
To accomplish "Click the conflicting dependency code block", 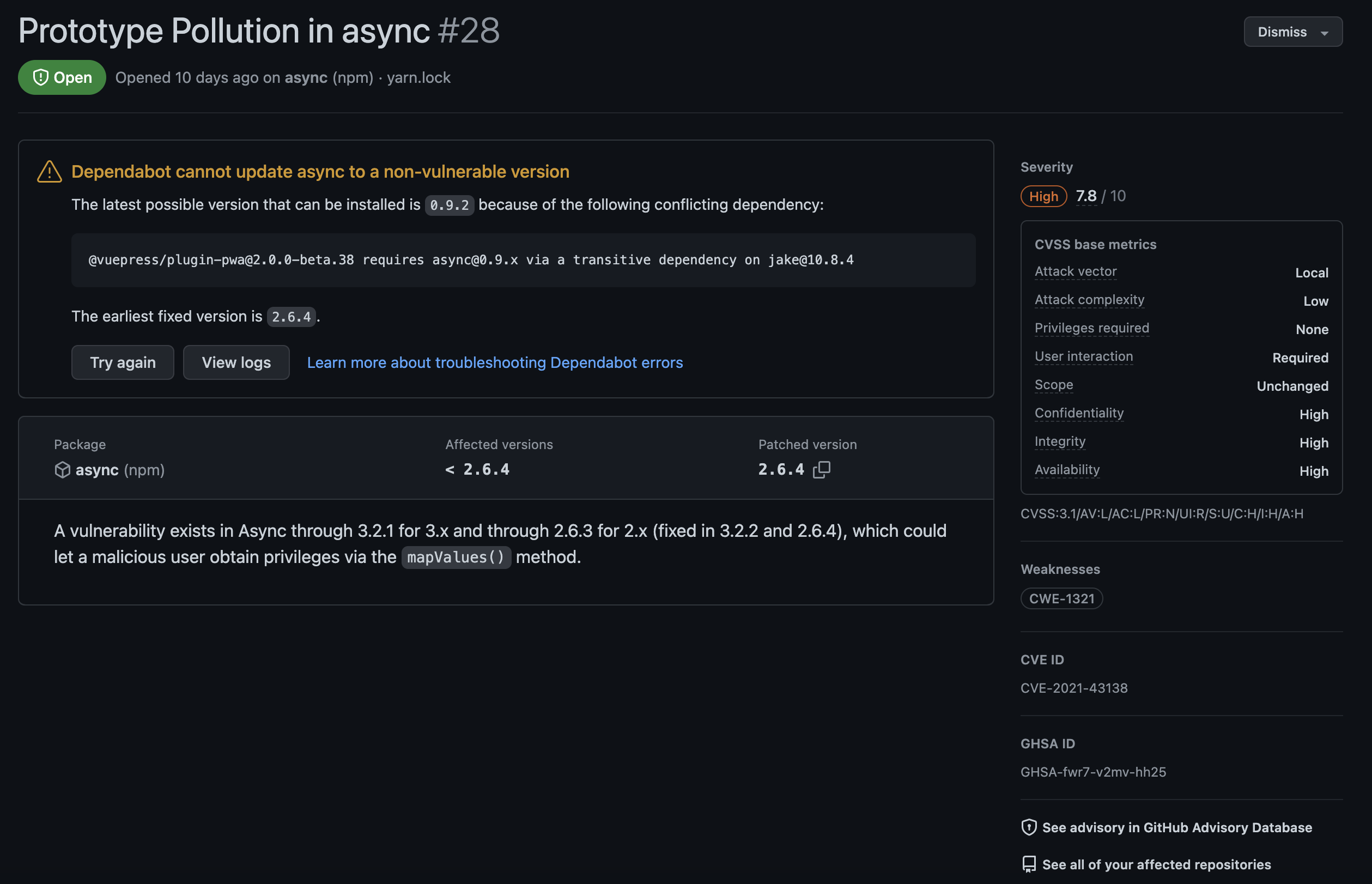I will pos(523,260).
